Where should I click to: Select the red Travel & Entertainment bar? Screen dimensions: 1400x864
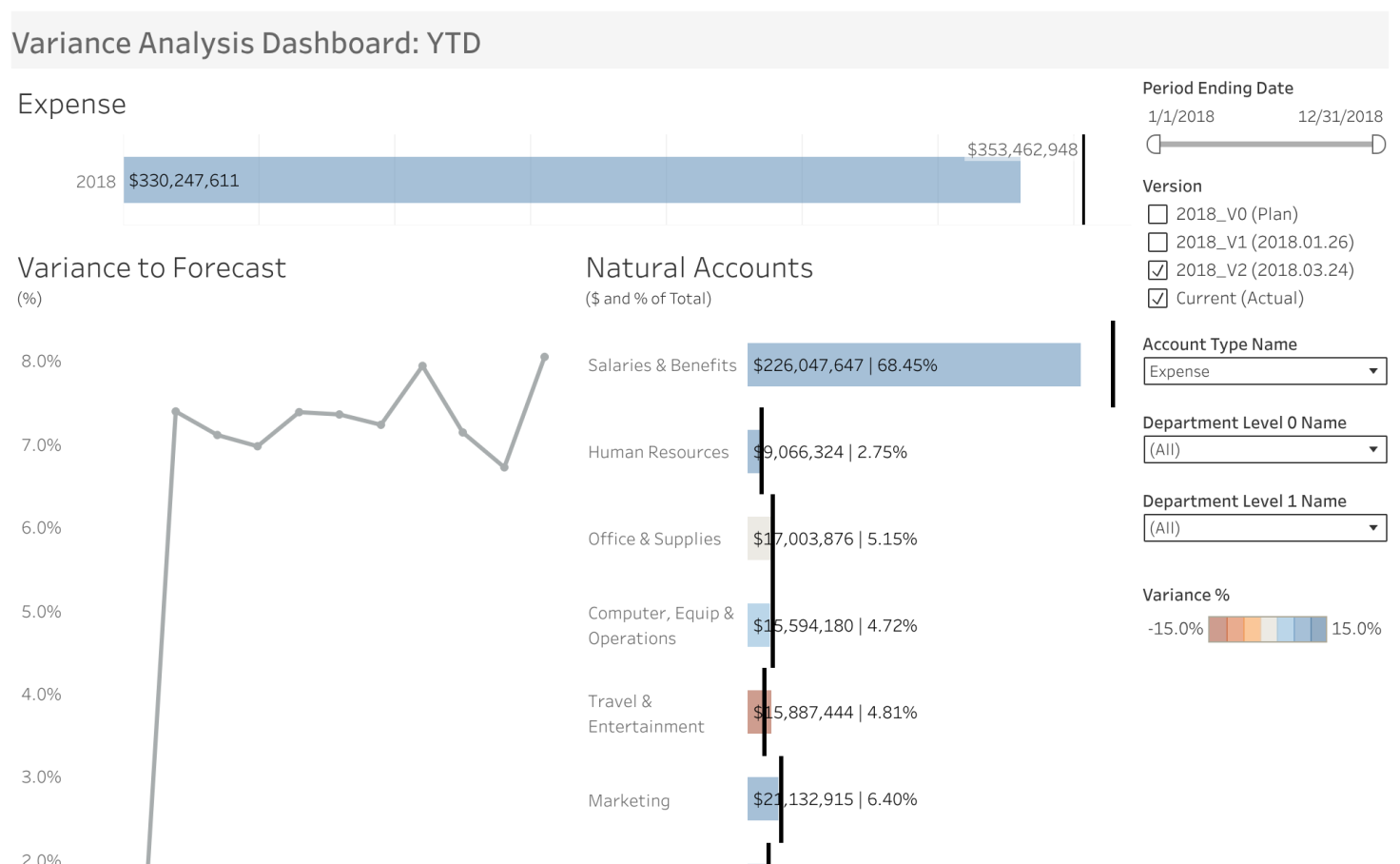click(757, 712)
